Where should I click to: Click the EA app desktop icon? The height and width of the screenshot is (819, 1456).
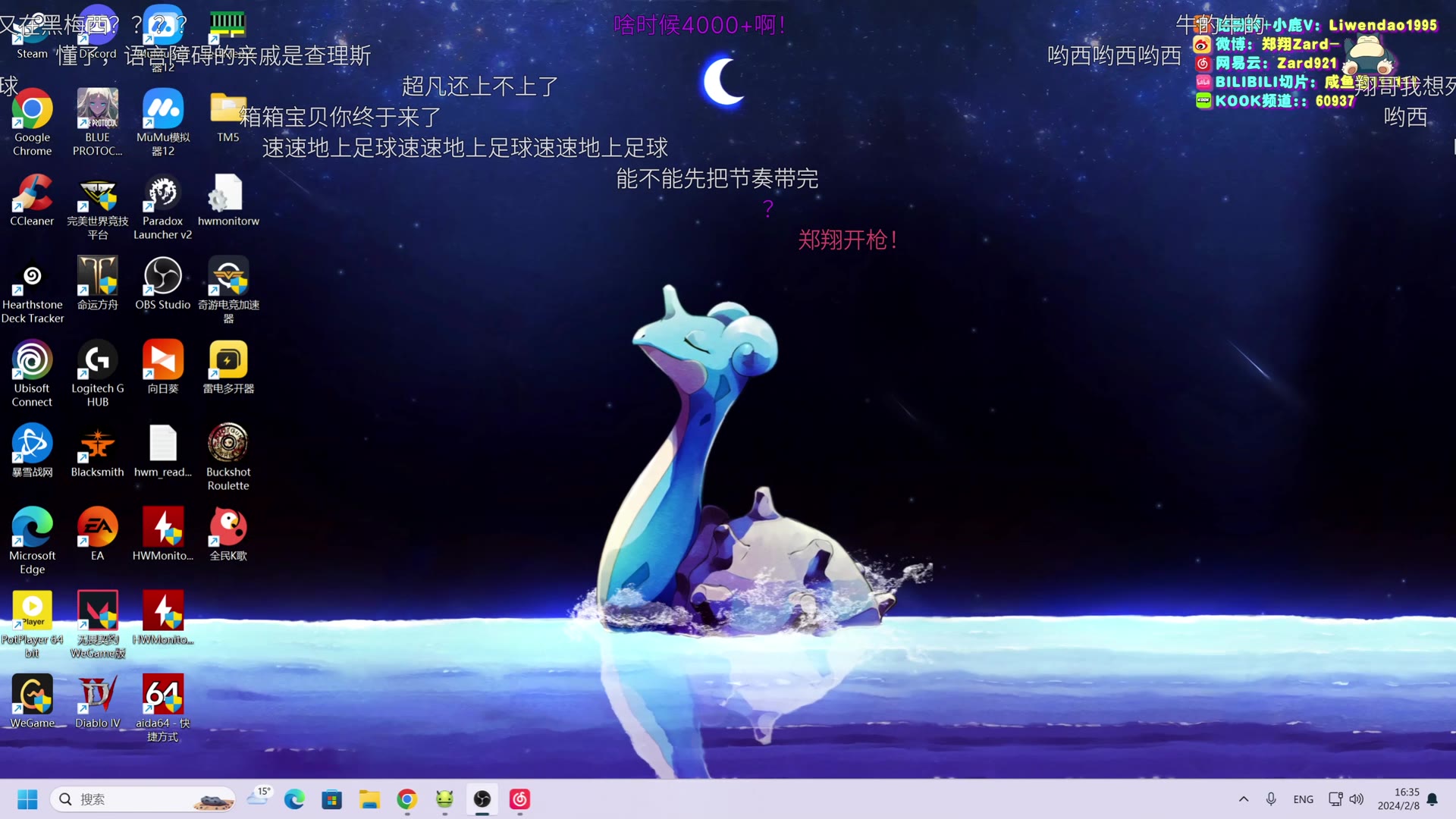[97, 528]
